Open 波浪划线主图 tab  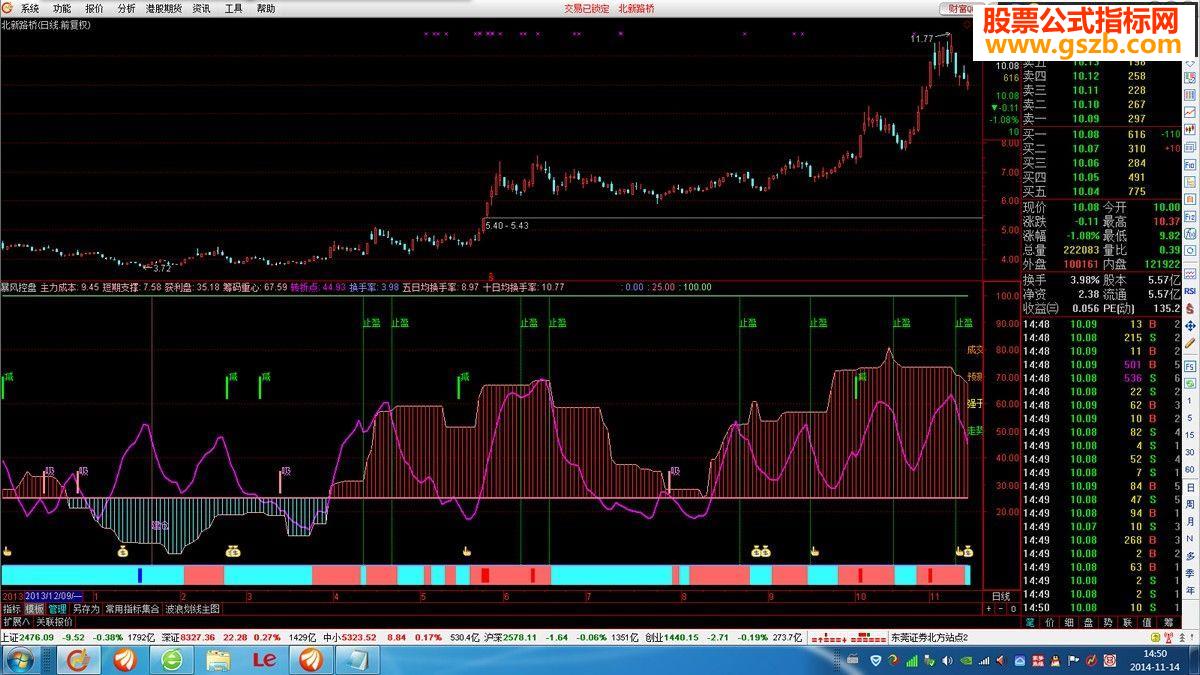[192, 608]
